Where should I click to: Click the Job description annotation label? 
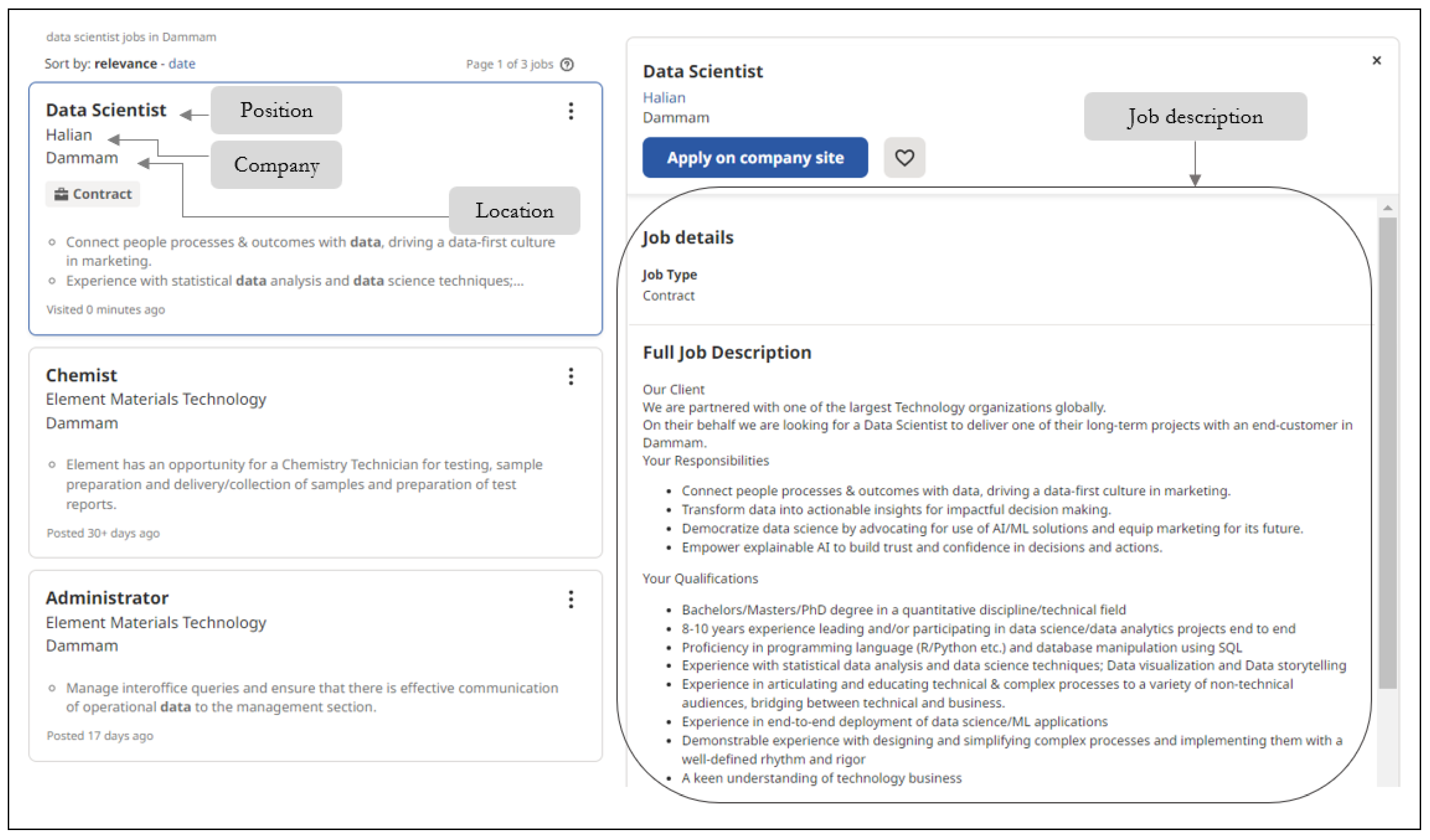pos(1195,116)
